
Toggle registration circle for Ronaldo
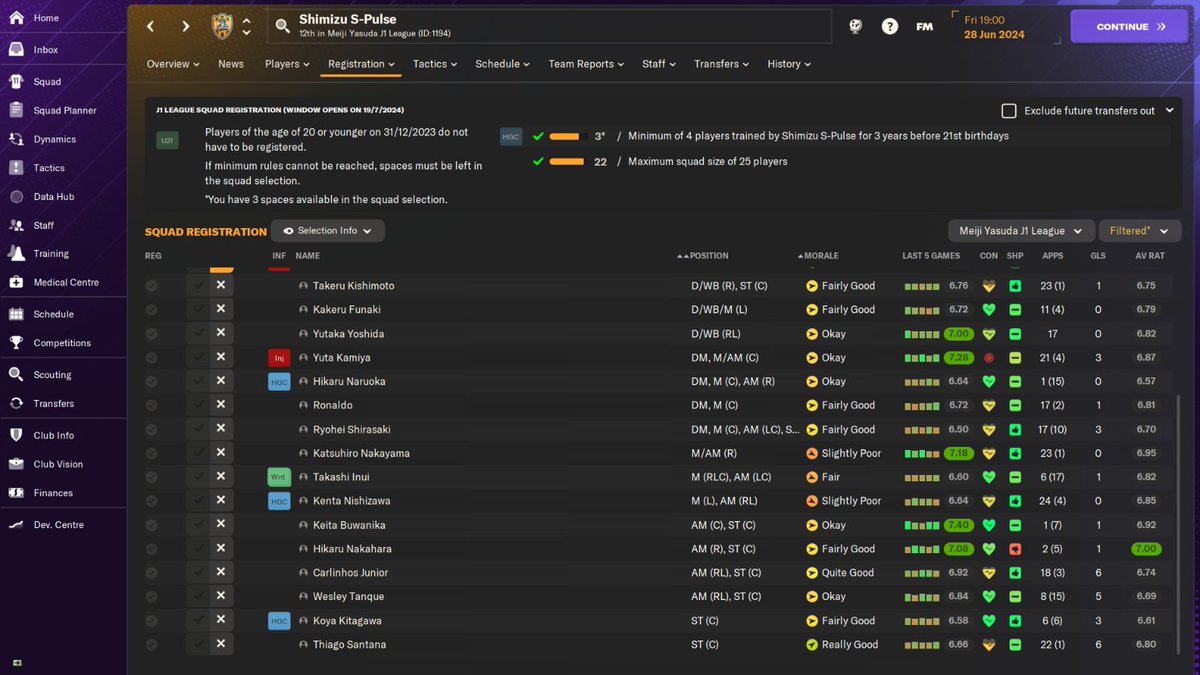point(151,405)
